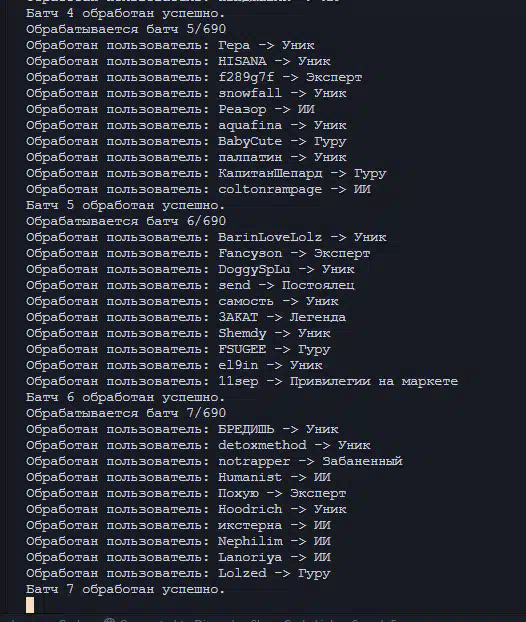Click the terminal cursor block
Screen dimensions: 526x622
click(x=30, y=605)
